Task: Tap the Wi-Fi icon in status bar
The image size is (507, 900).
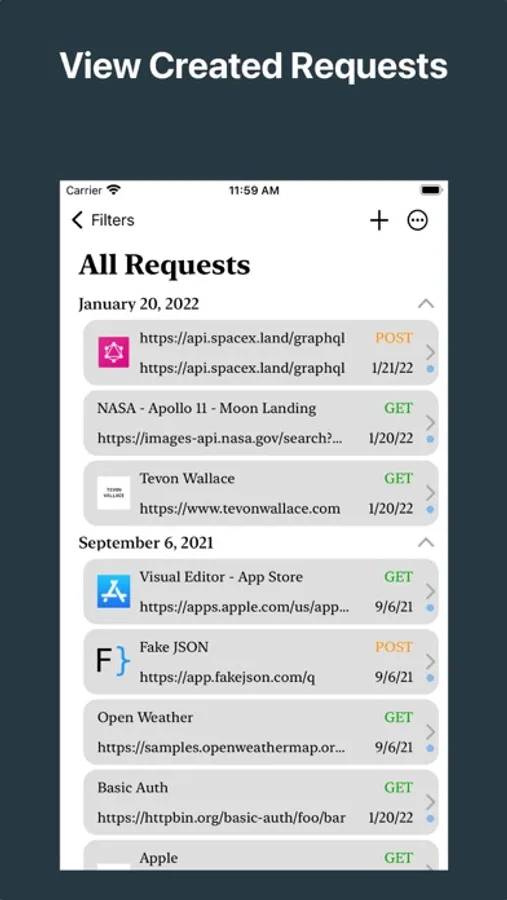Action: [114, 190]
